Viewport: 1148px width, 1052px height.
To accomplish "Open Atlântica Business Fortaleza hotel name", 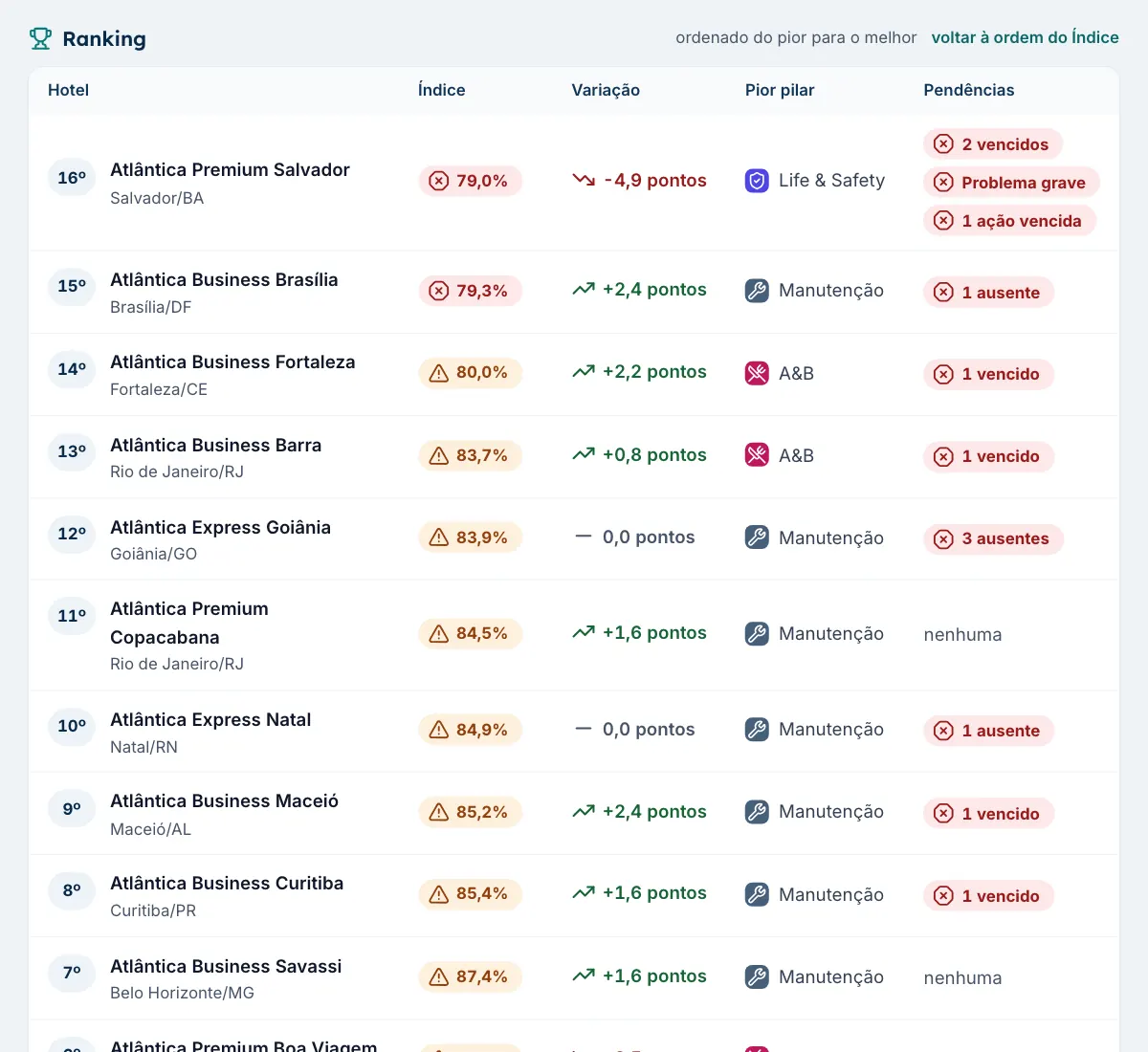I will pos(232,362).
